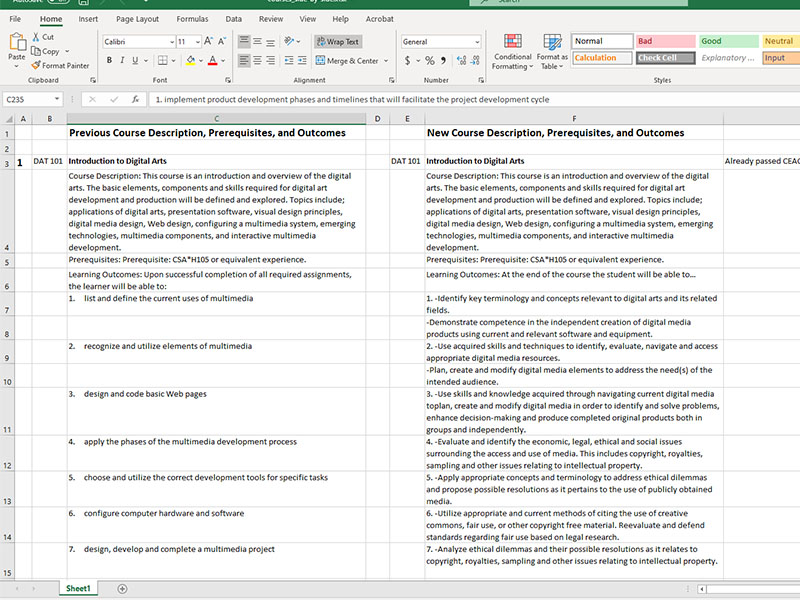This screenshot has height=600, width=800.
Task: Apply Accounting dollar number format
Action: (407, 60)
